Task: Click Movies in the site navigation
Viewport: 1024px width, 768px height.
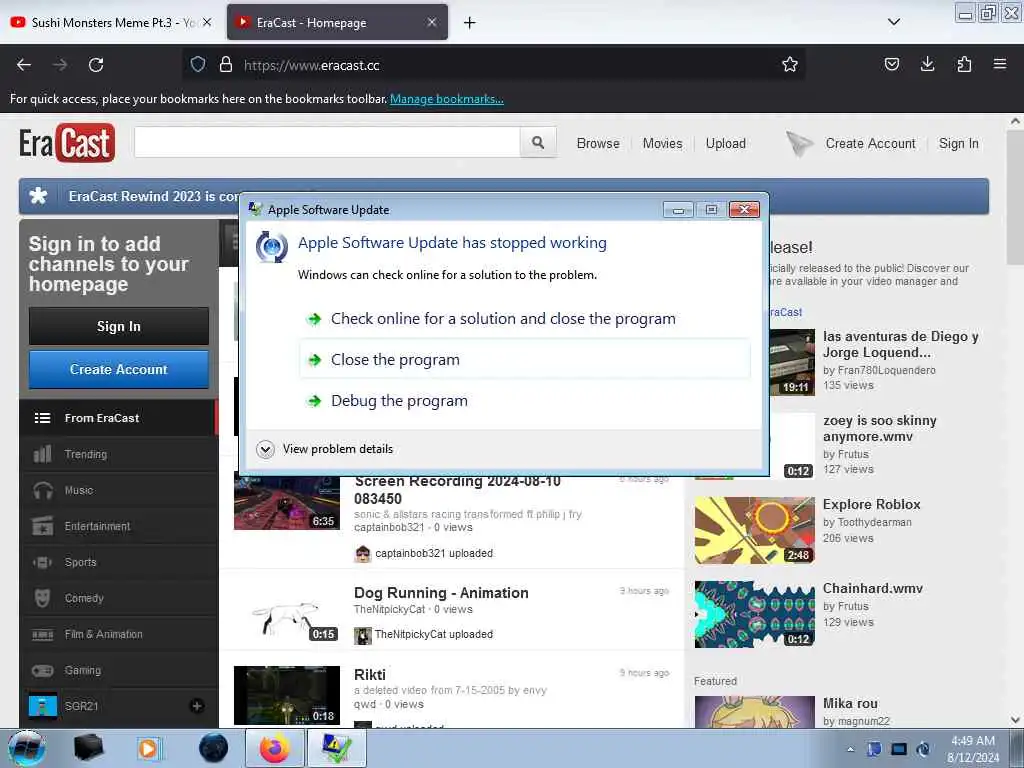Action: point(662,143)
